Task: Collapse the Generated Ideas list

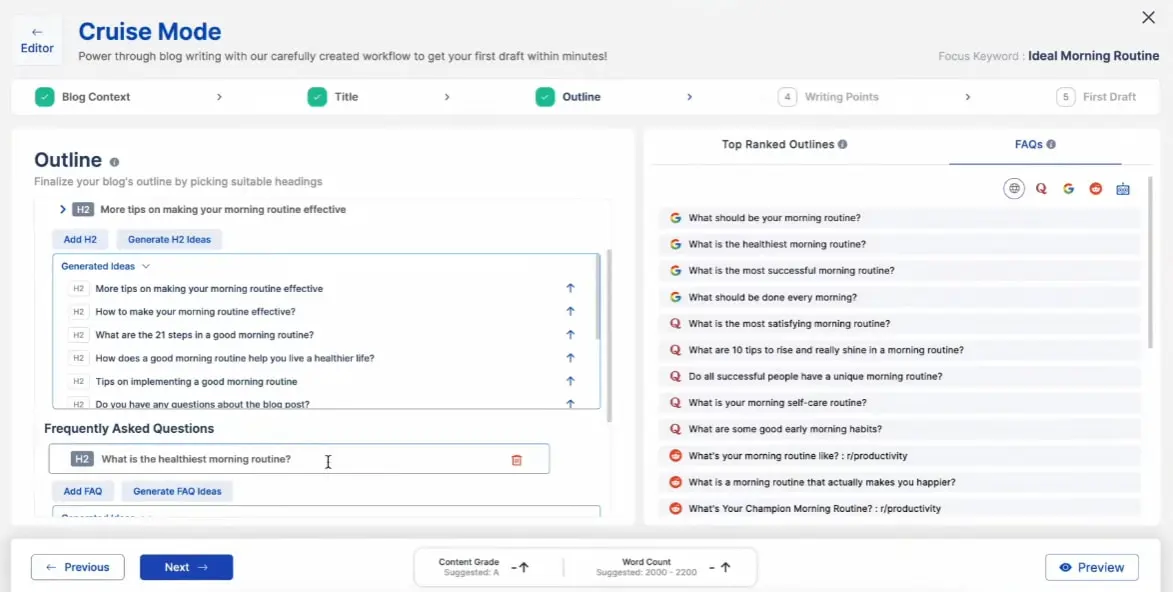Action: pyautogui.click(x=146, y=266)
